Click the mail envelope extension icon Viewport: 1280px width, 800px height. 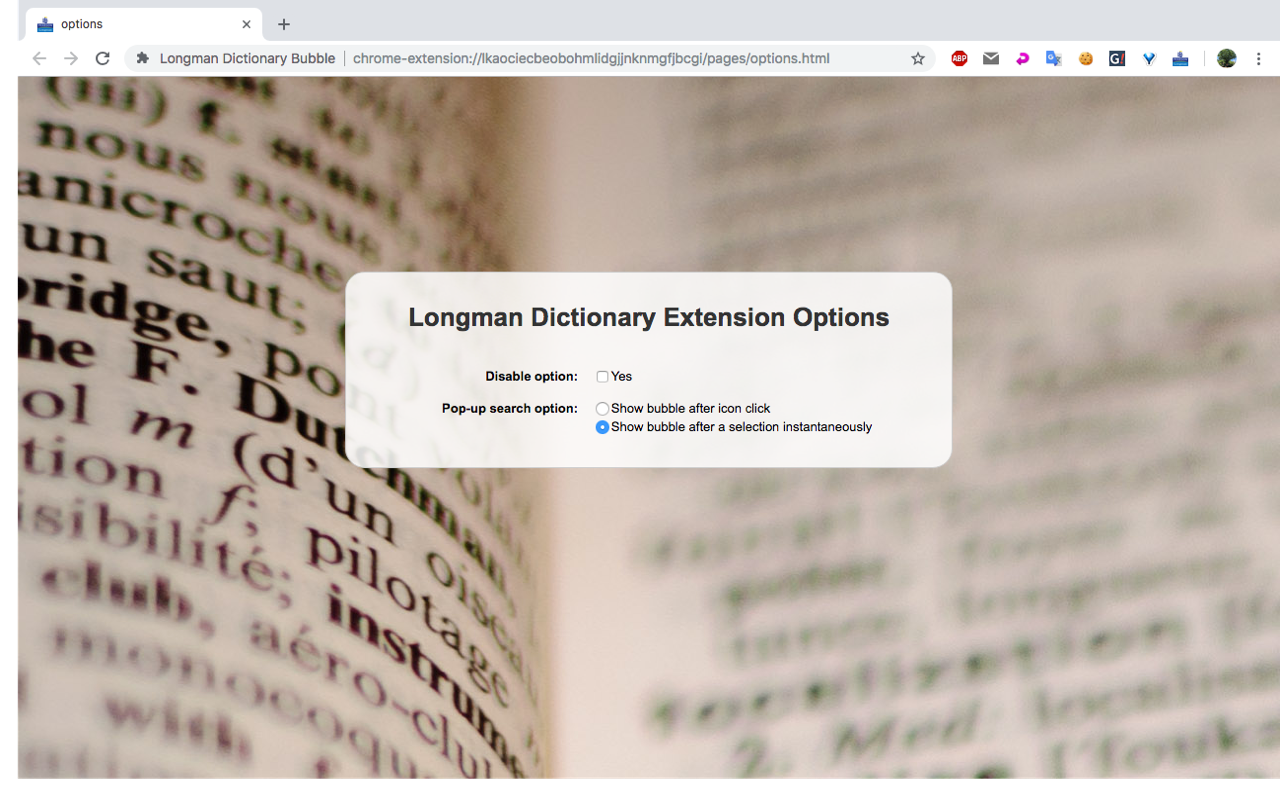coord(991,58)
